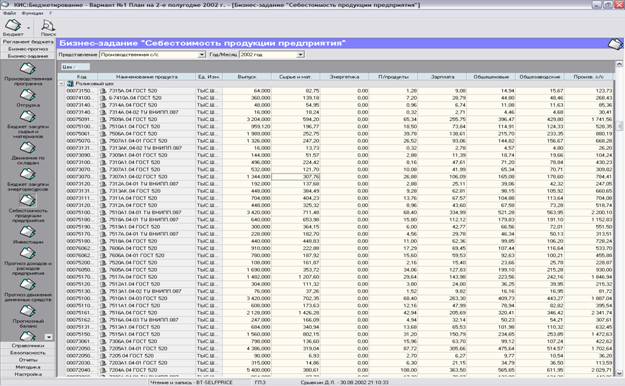Click the Представление dropdown arrow
This screenshot has width=625, height=386.
coord(202,54)
